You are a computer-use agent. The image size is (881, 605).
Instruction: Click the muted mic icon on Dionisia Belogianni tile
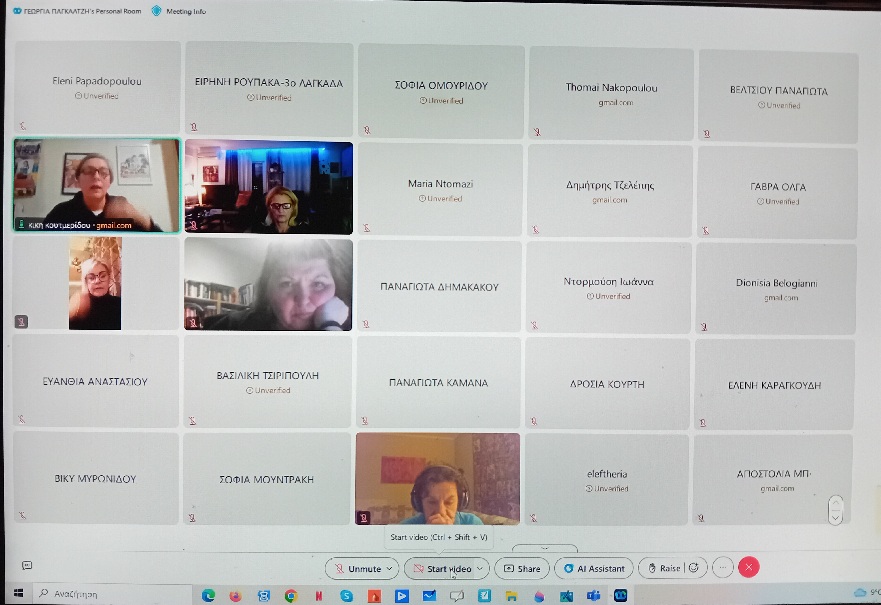tap(704, 326)
